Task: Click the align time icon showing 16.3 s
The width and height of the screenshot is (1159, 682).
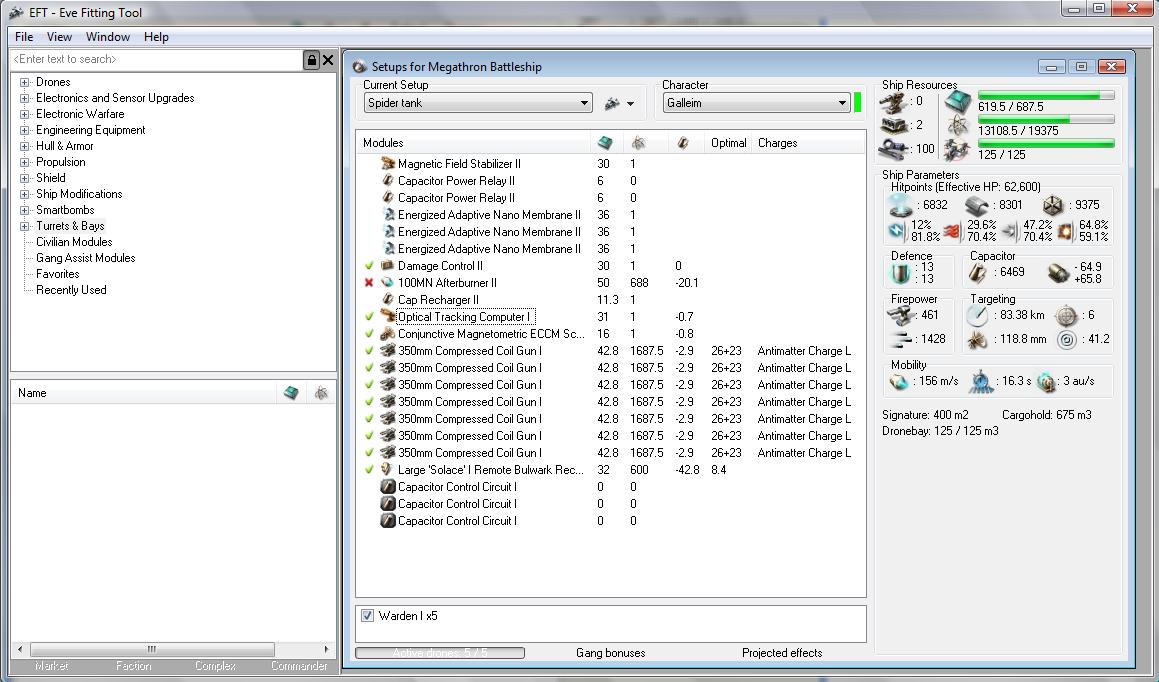Action: [982, 381]
